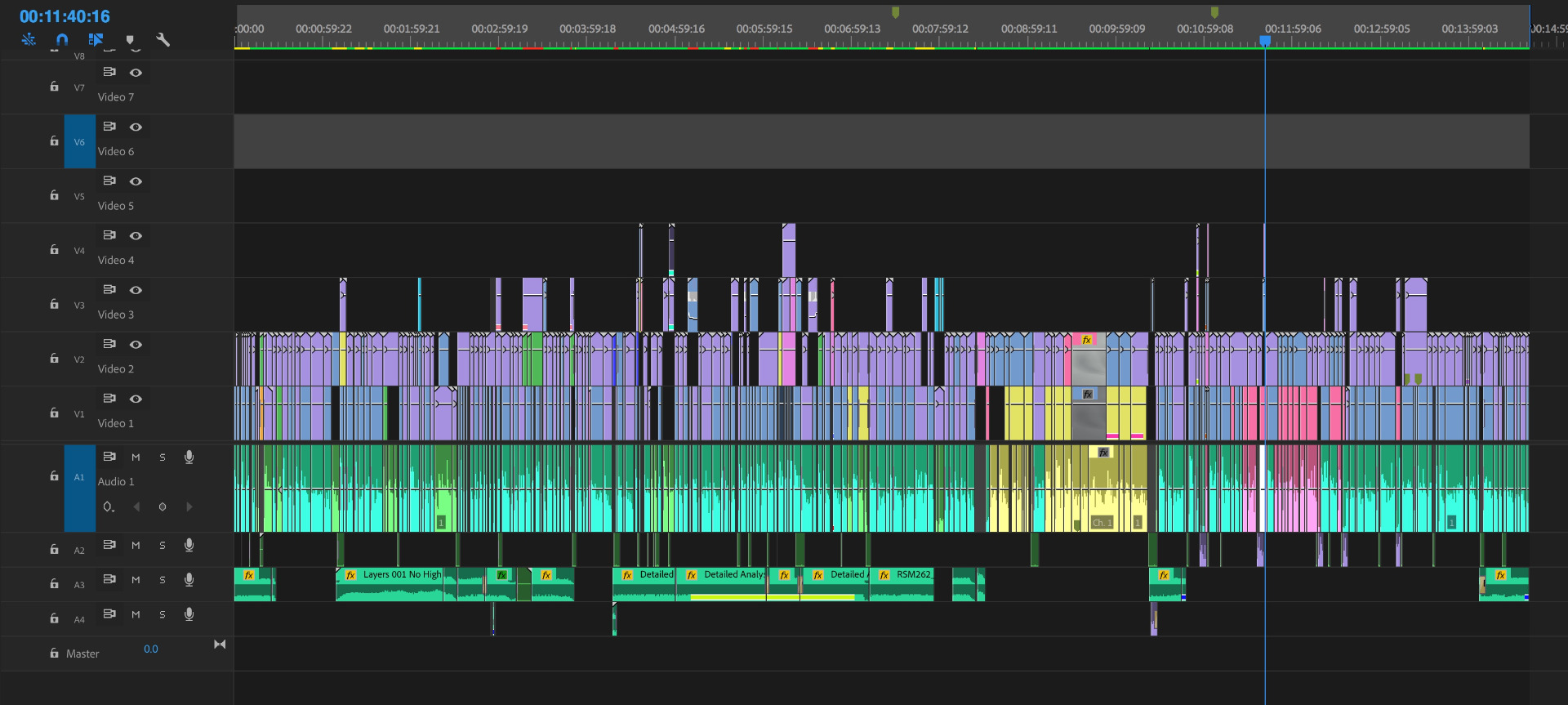Hide Video 4 track output
Screen dimensions: 1568x705
point(136,235)
